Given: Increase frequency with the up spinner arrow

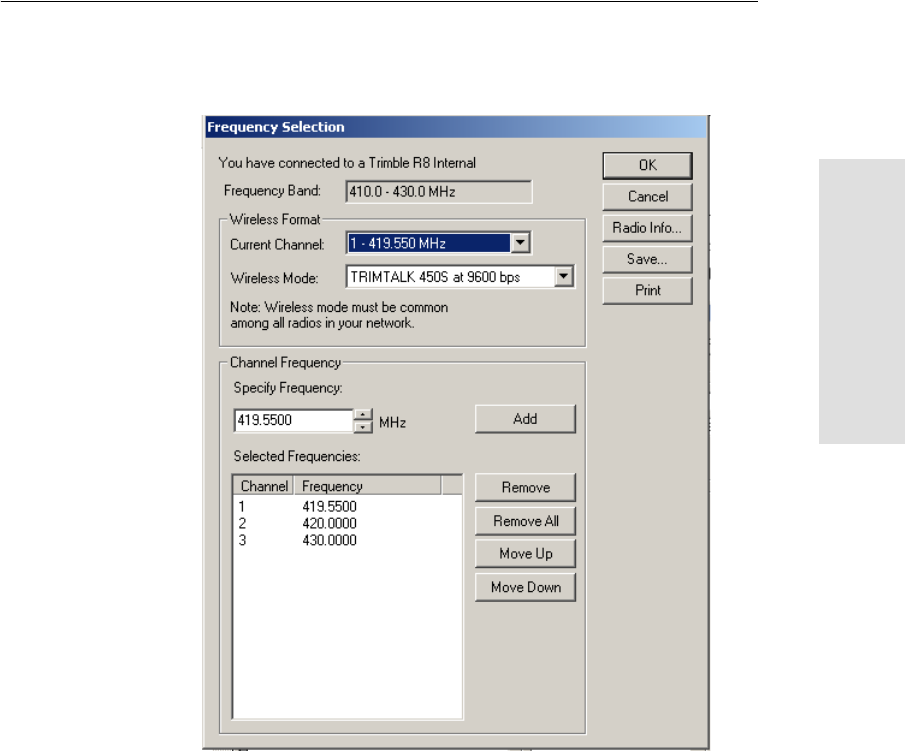Looking at the screenshot, I should coord(362,414).
